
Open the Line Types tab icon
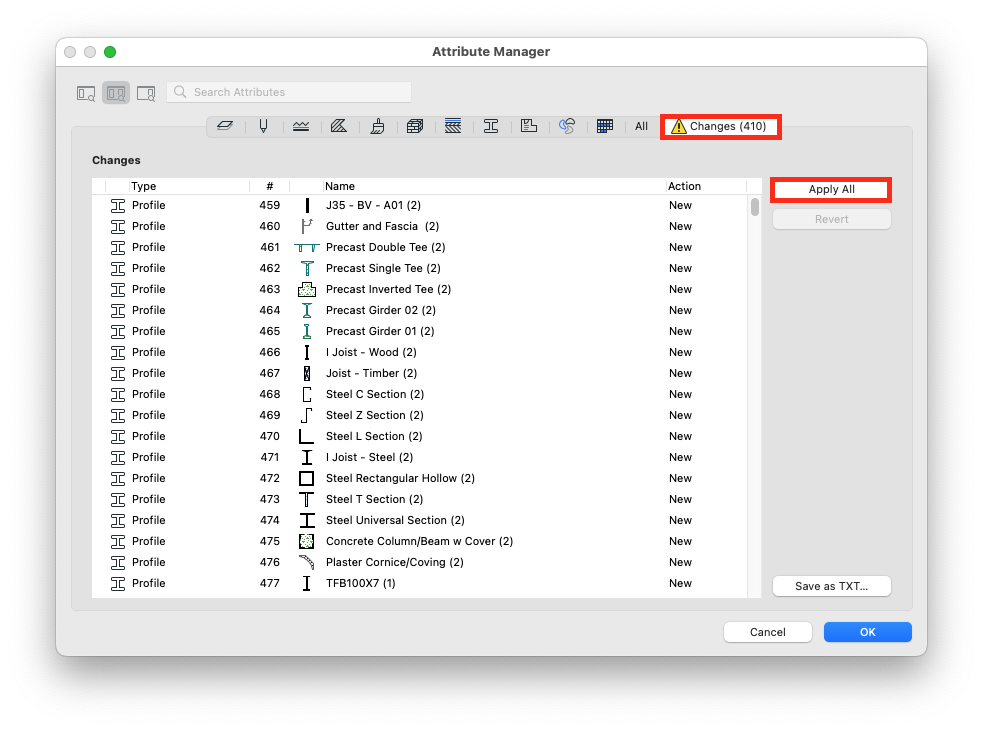[301, 126]
